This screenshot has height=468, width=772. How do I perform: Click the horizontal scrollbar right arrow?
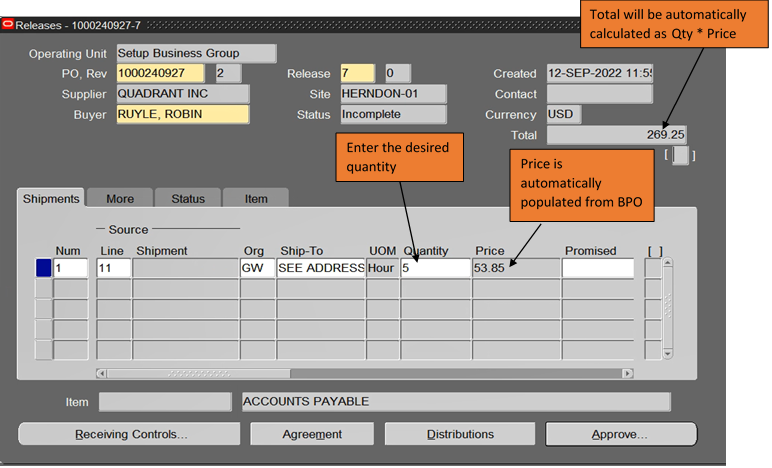tap(628, 373)
